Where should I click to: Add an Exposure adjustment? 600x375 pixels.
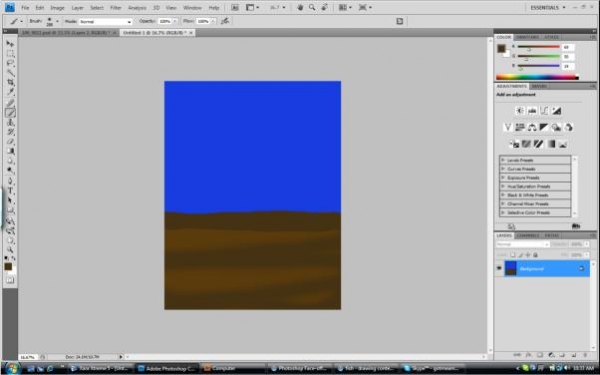[x=556, y=111]
